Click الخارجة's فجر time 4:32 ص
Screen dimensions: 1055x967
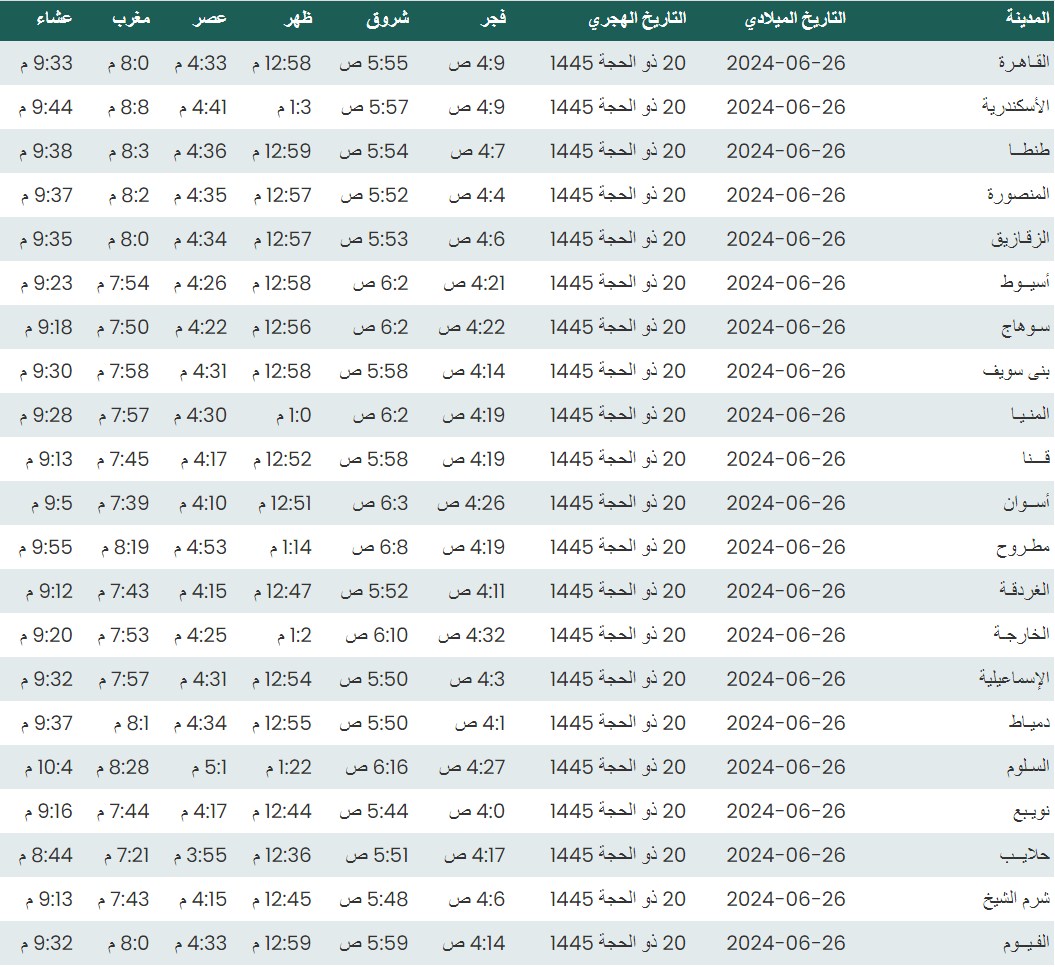471,635
